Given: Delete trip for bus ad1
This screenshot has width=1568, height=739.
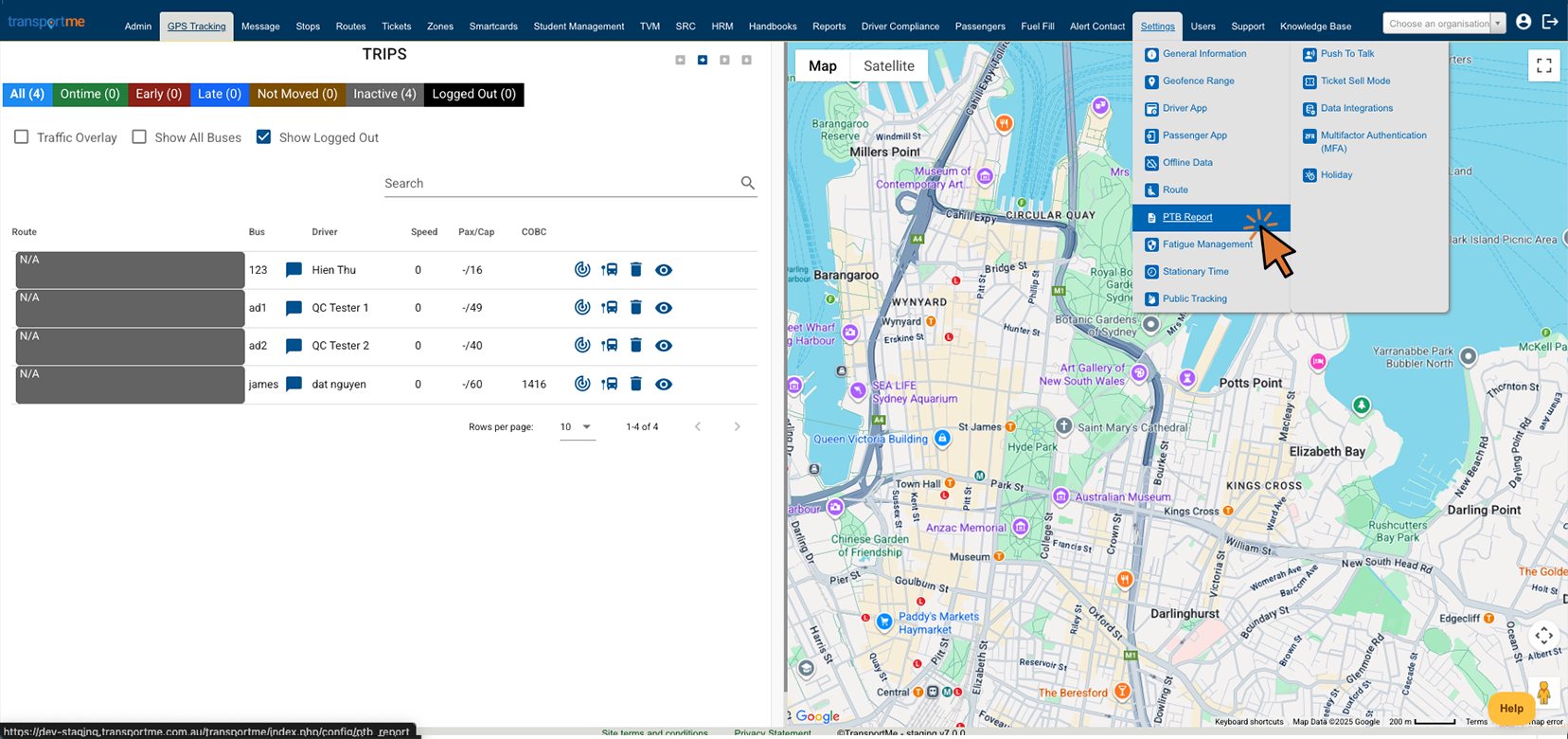Looking at the screenshot, I should pos(636,308).
